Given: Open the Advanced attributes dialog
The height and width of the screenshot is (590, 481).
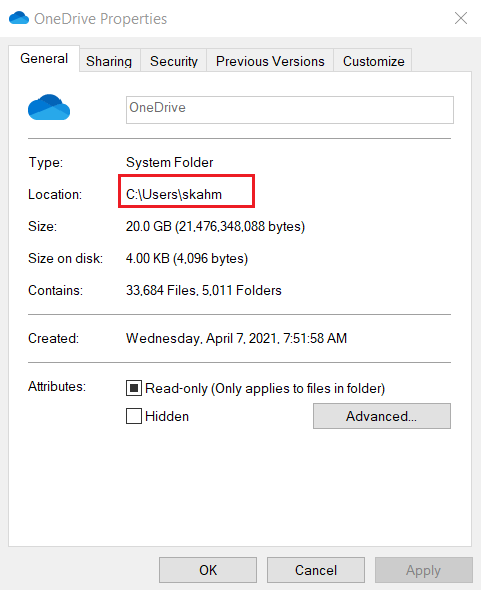Looking at the screenshot, I should pos(382,416).
